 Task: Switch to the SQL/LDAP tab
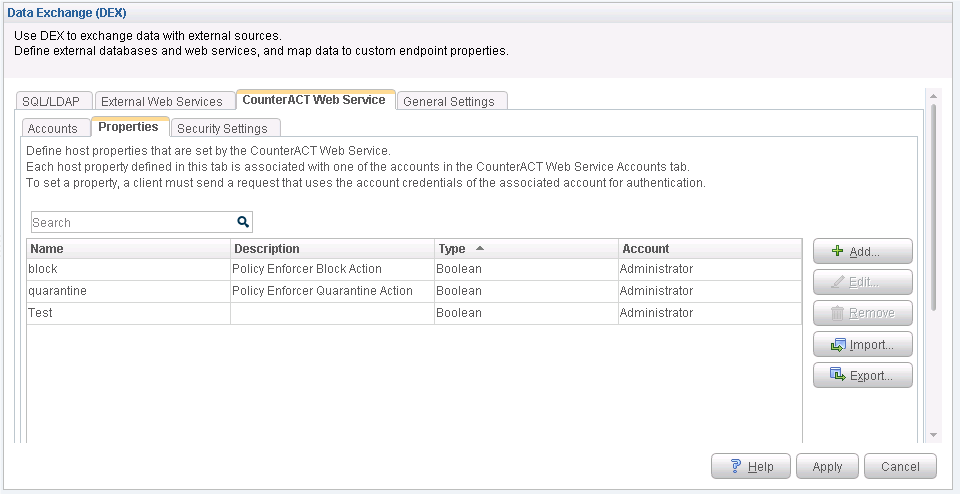point(56,101)
